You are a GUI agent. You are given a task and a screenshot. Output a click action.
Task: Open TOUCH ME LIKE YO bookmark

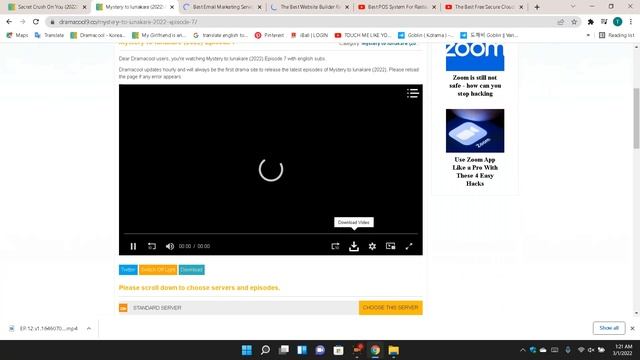363,36
